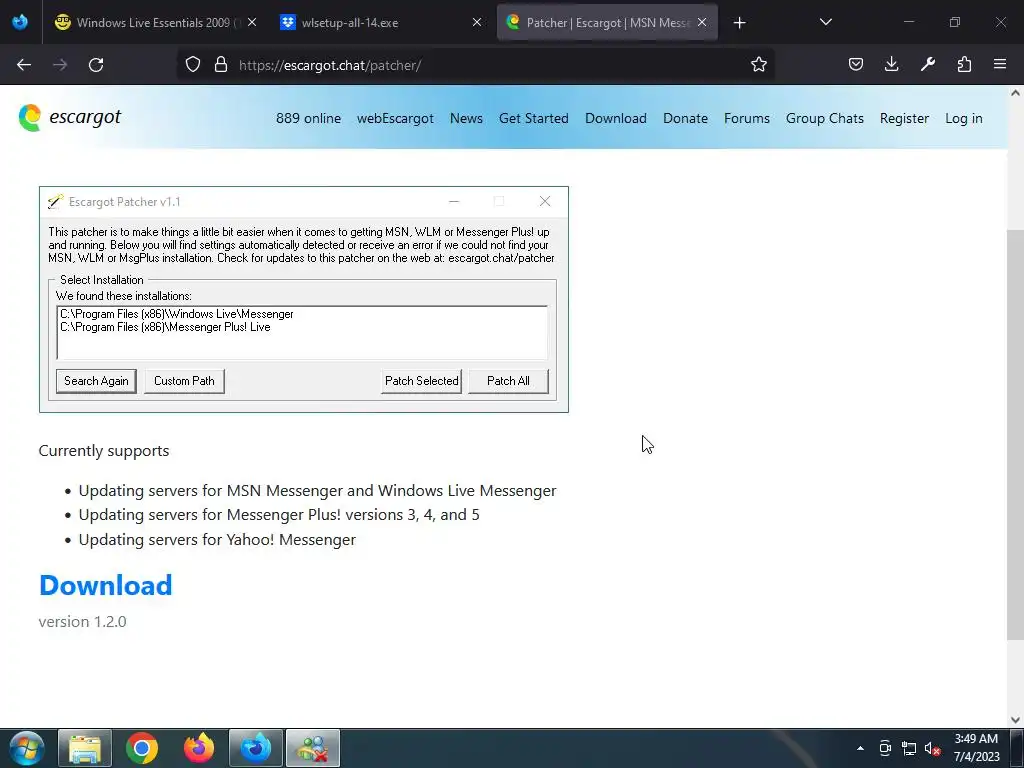The width and height of the screenshot is (1024, 768).
Task: Open the network tray icon
Action: pos(908,748)
